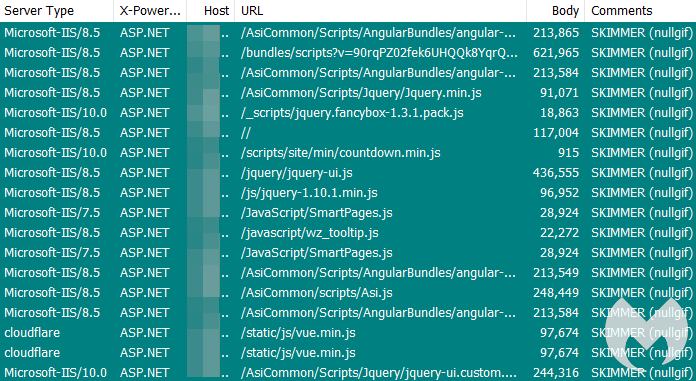
Task: Click the X-Power... column header
Action: click(x=150, y=11)
